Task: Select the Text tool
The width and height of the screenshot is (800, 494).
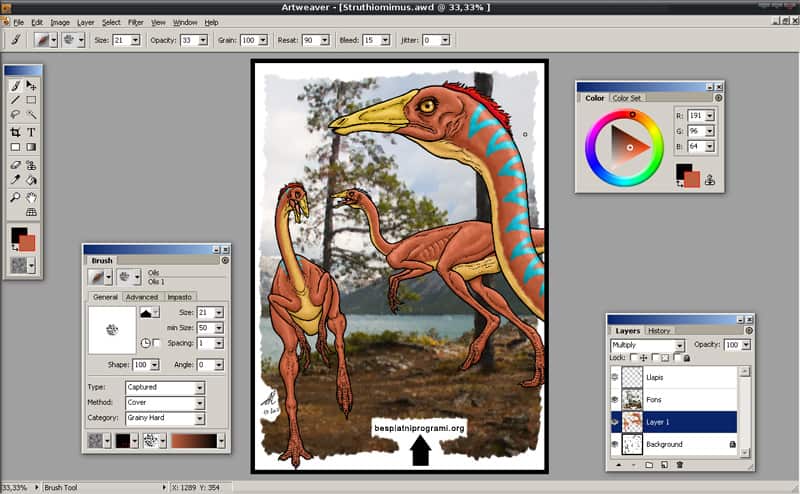Action: tap(31, 132)
